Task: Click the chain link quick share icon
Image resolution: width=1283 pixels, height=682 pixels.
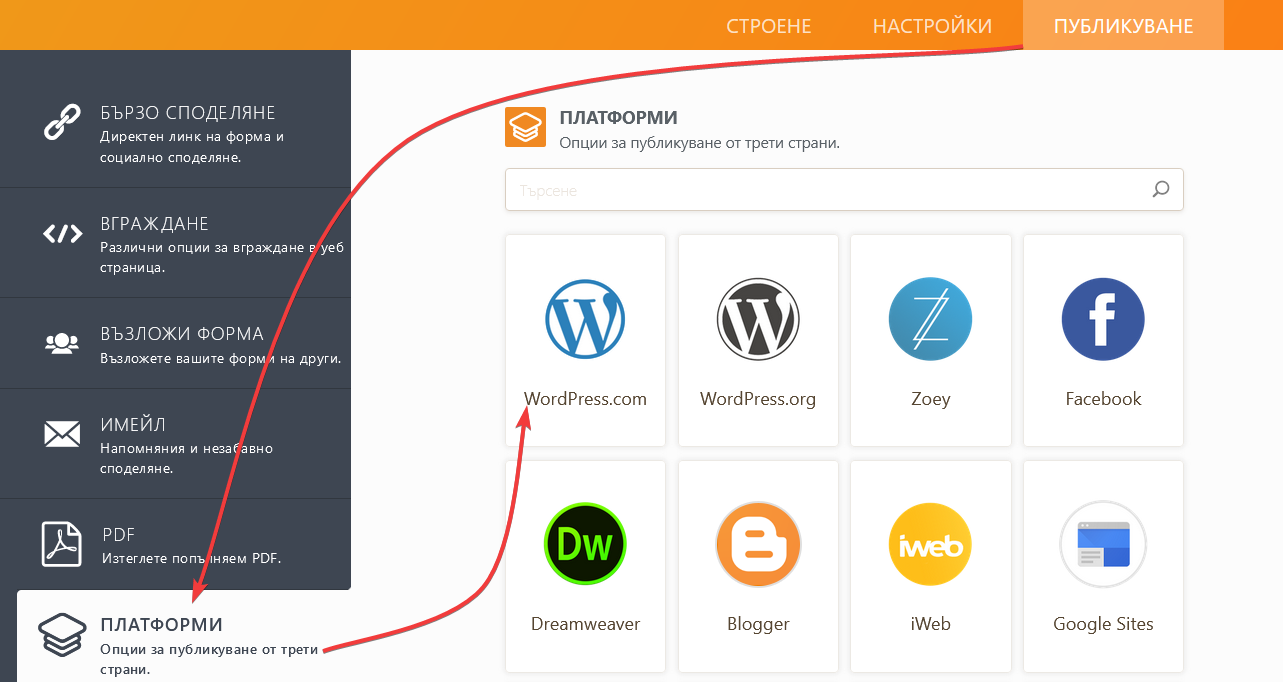Action: click(62, 121)
